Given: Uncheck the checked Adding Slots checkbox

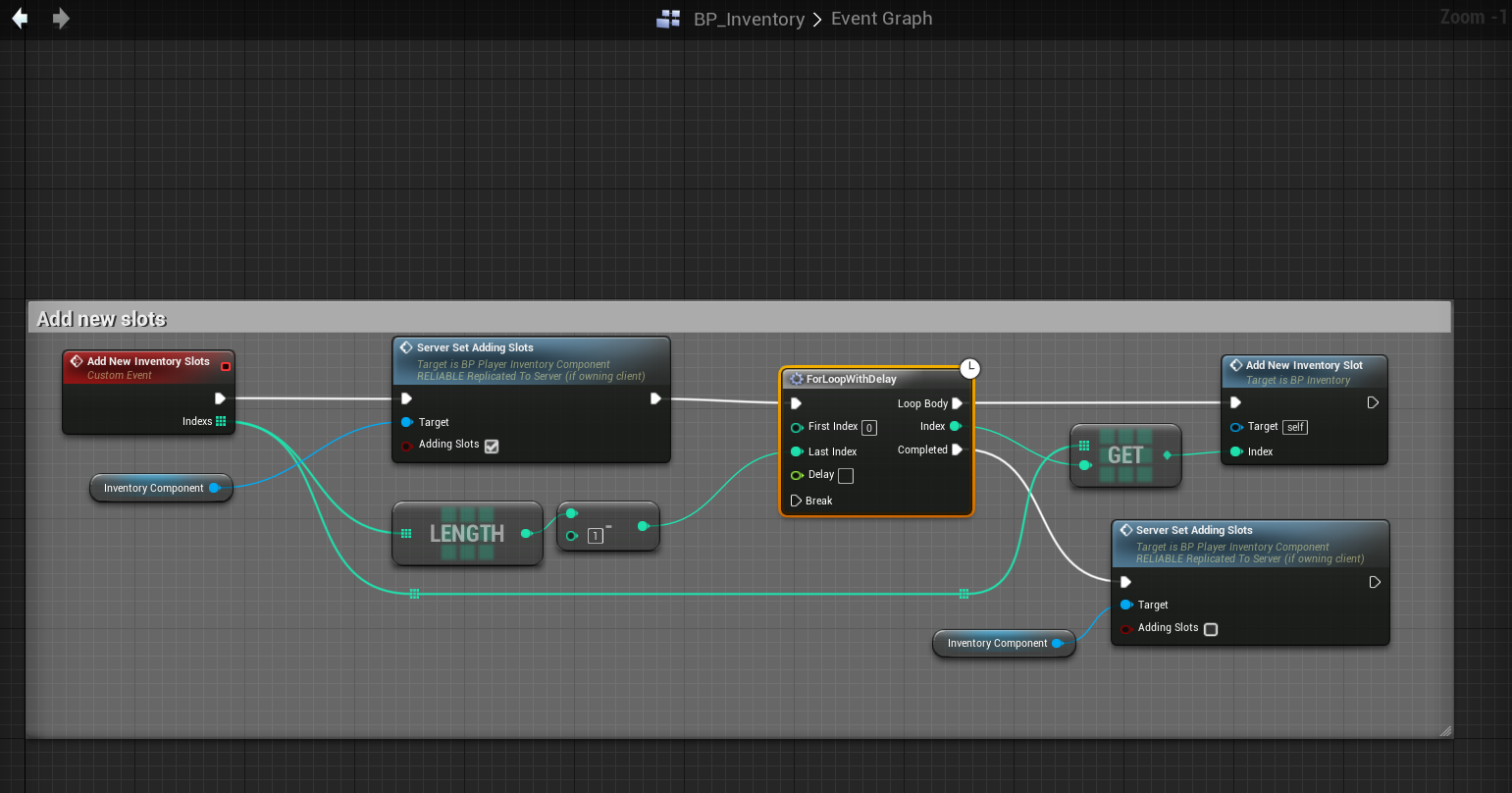Looking at the screenshot, I should coord(492,446).
